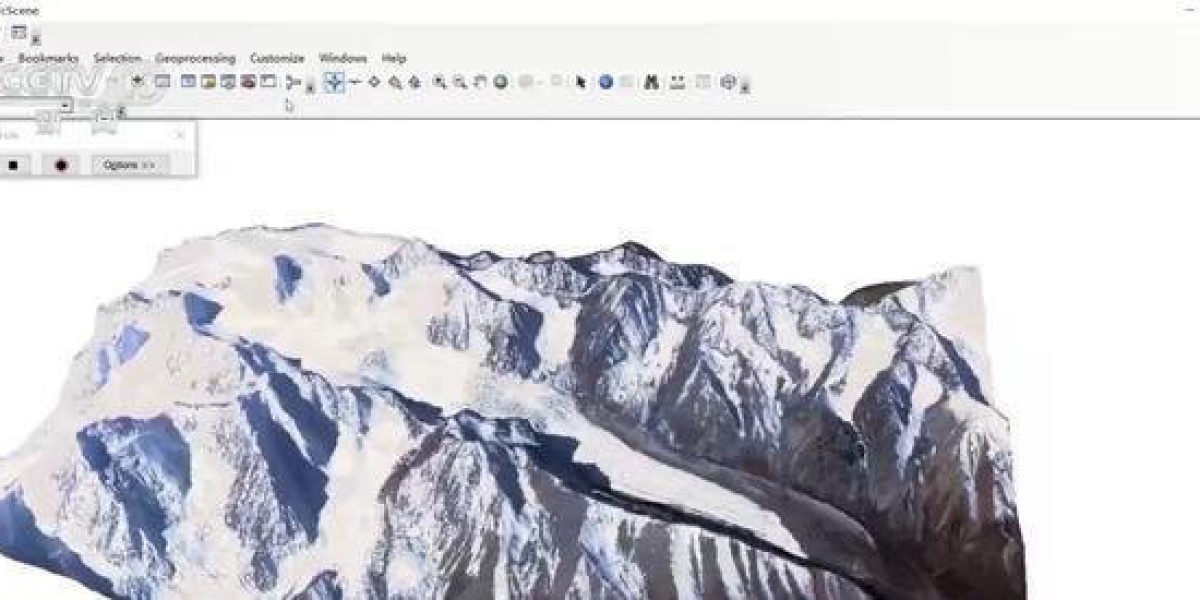Click the Zoom Out tool
Image resolution: width=1200 pixels, height=600 pixels.
pos(459,82)
